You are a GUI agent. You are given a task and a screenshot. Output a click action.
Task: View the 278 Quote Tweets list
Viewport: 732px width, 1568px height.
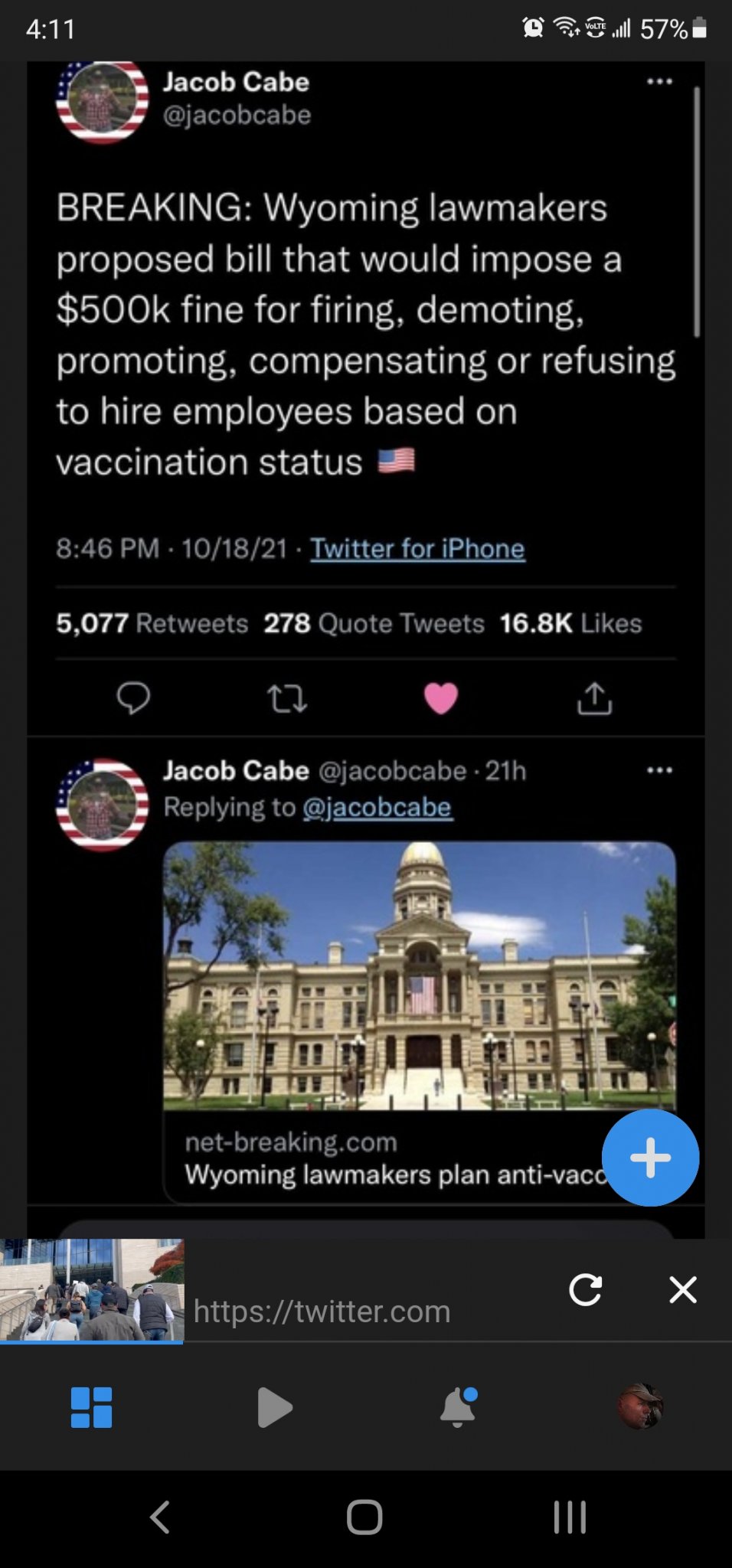pos(374,623)
